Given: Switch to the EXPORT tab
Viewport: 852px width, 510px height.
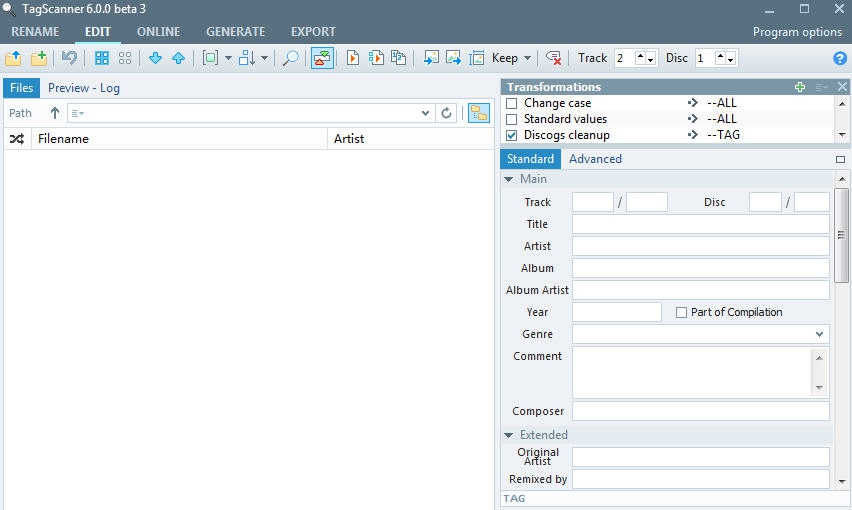Looking at the screenshot, I should (x=313, y=32).
